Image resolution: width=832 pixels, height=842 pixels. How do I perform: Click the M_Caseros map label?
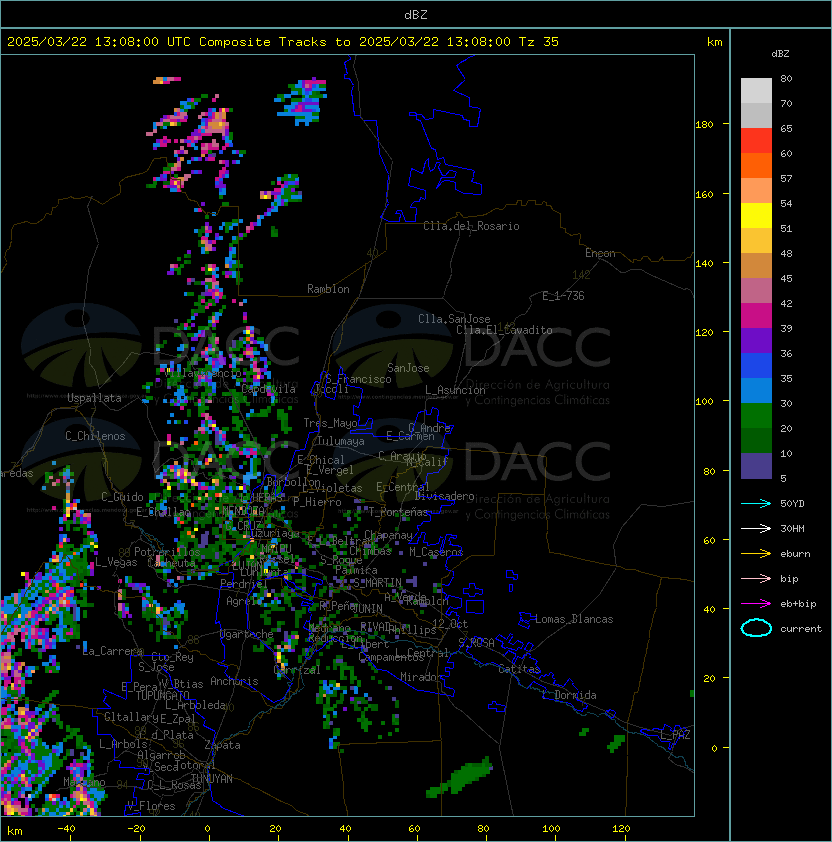click(436, 552)
